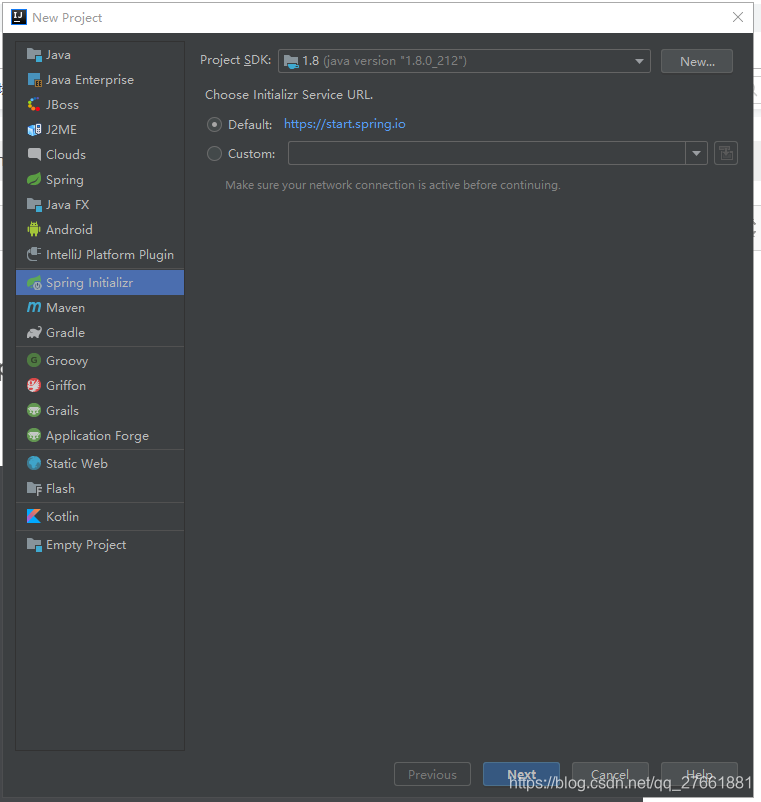Click the Groovy green G icon
761x802 pixels.
tap(34, 361)
